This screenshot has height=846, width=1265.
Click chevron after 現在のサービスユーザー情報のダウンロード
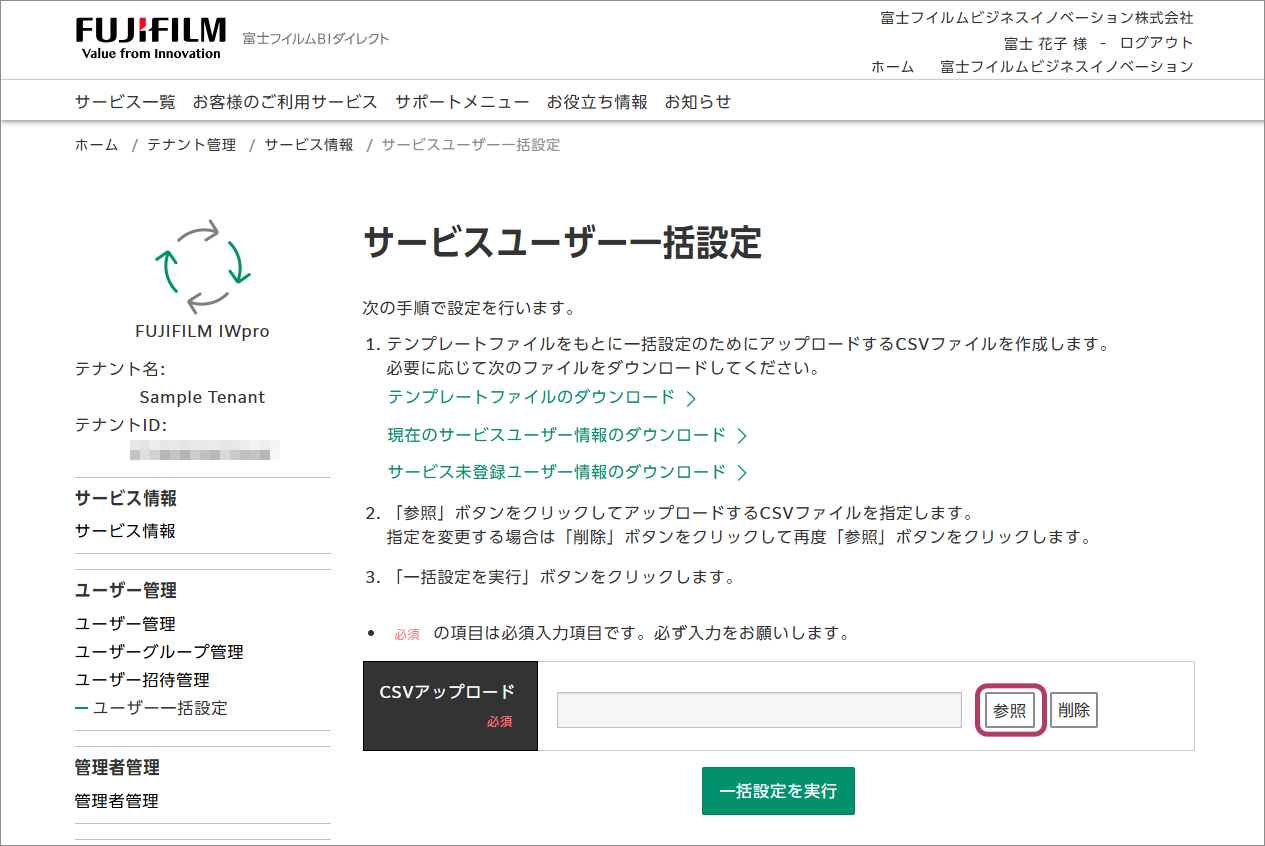coord(742,436)
